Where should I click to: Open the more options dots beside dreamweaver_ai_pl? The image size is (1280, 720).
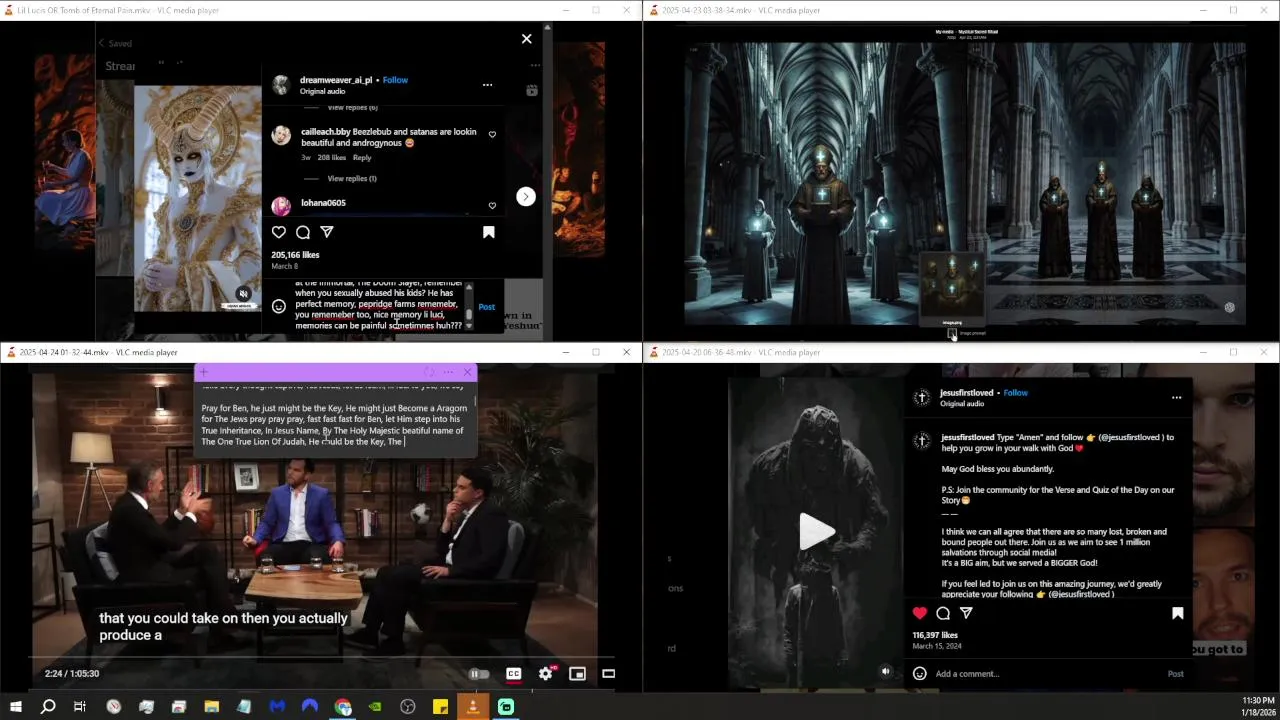[x=487, y=85]
